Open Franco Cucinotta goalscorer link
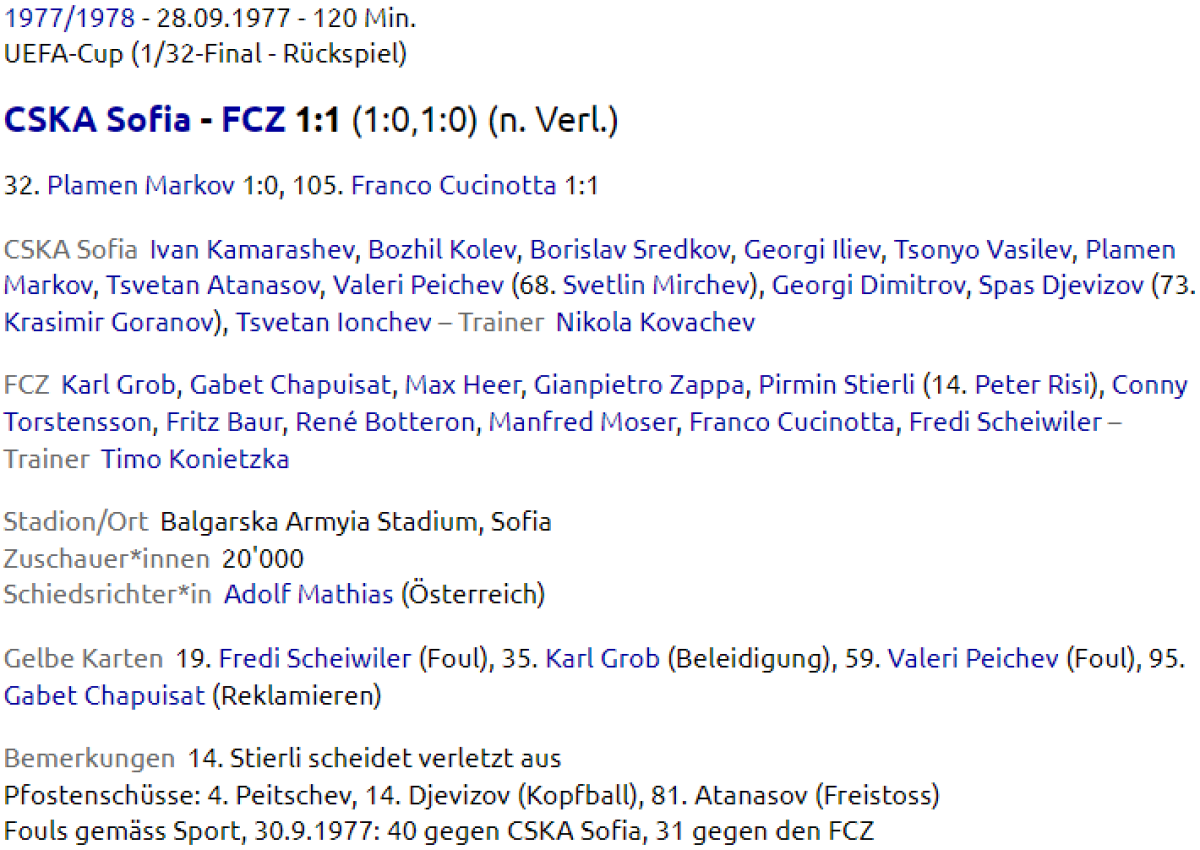Viewport: 1200px width, 850px height. pos(453,186)
